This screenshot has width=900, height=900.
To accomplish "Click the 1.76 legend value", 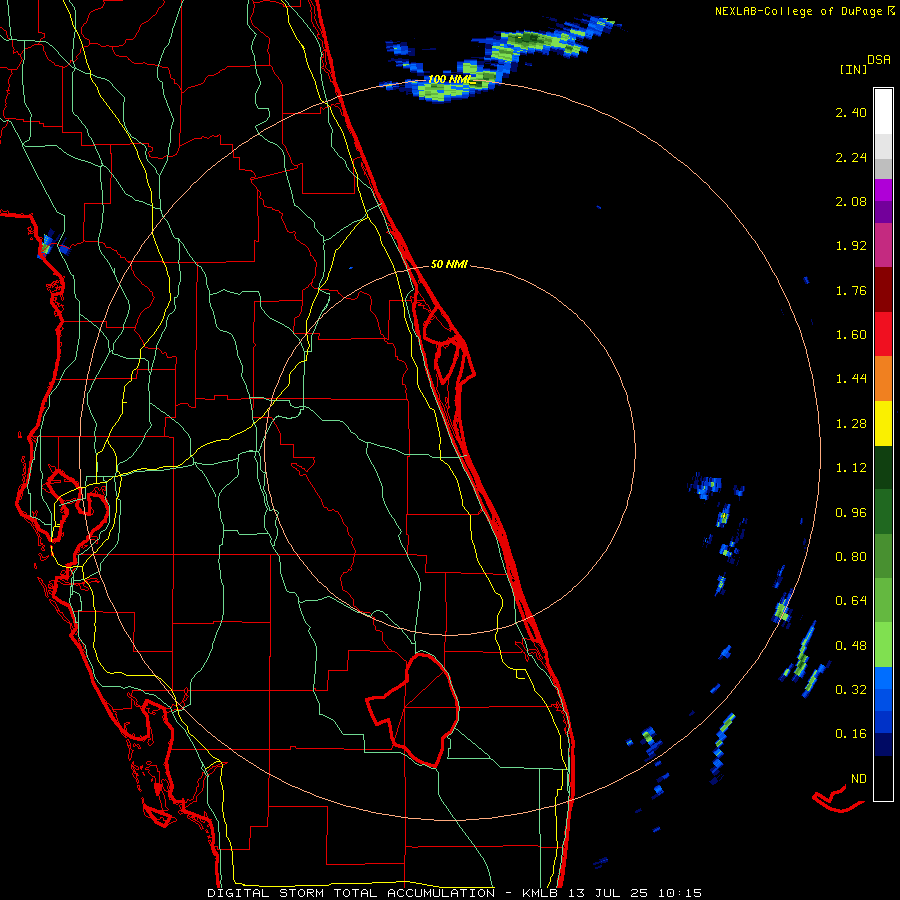I will pyautogui.click(x=851, y=290).
